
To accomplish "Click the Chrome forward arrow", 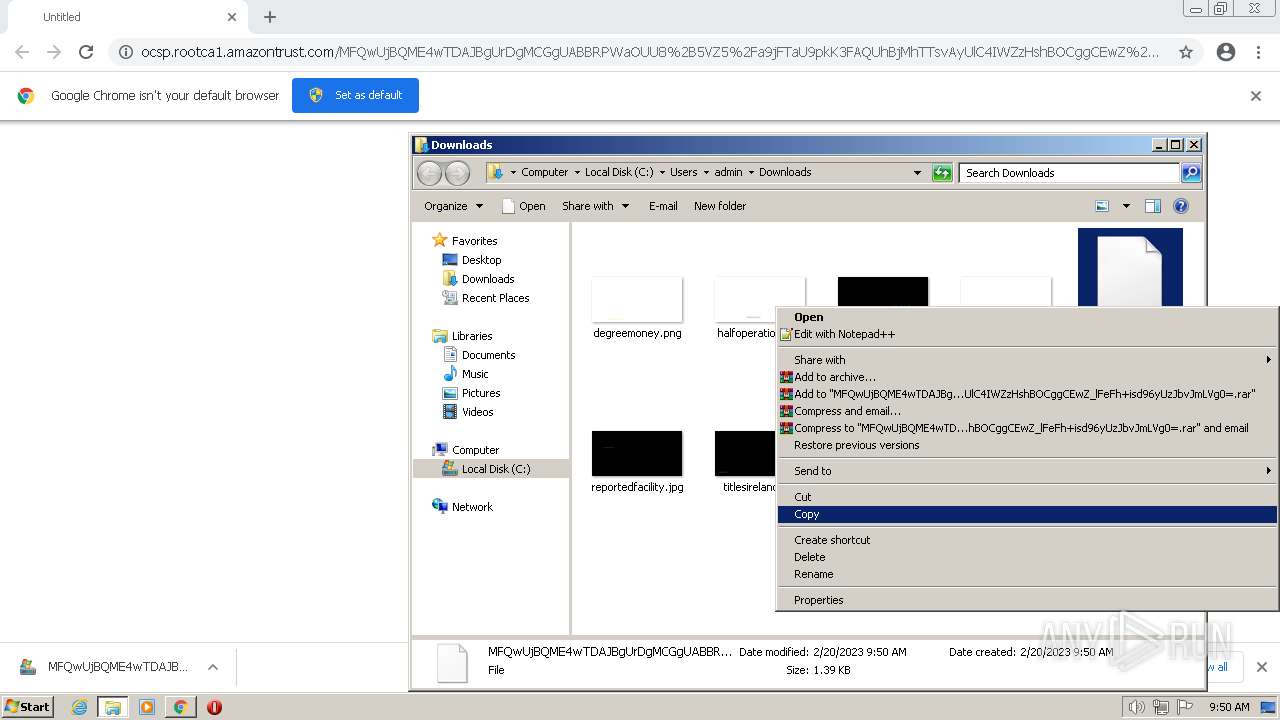I will tap(54, 52).
